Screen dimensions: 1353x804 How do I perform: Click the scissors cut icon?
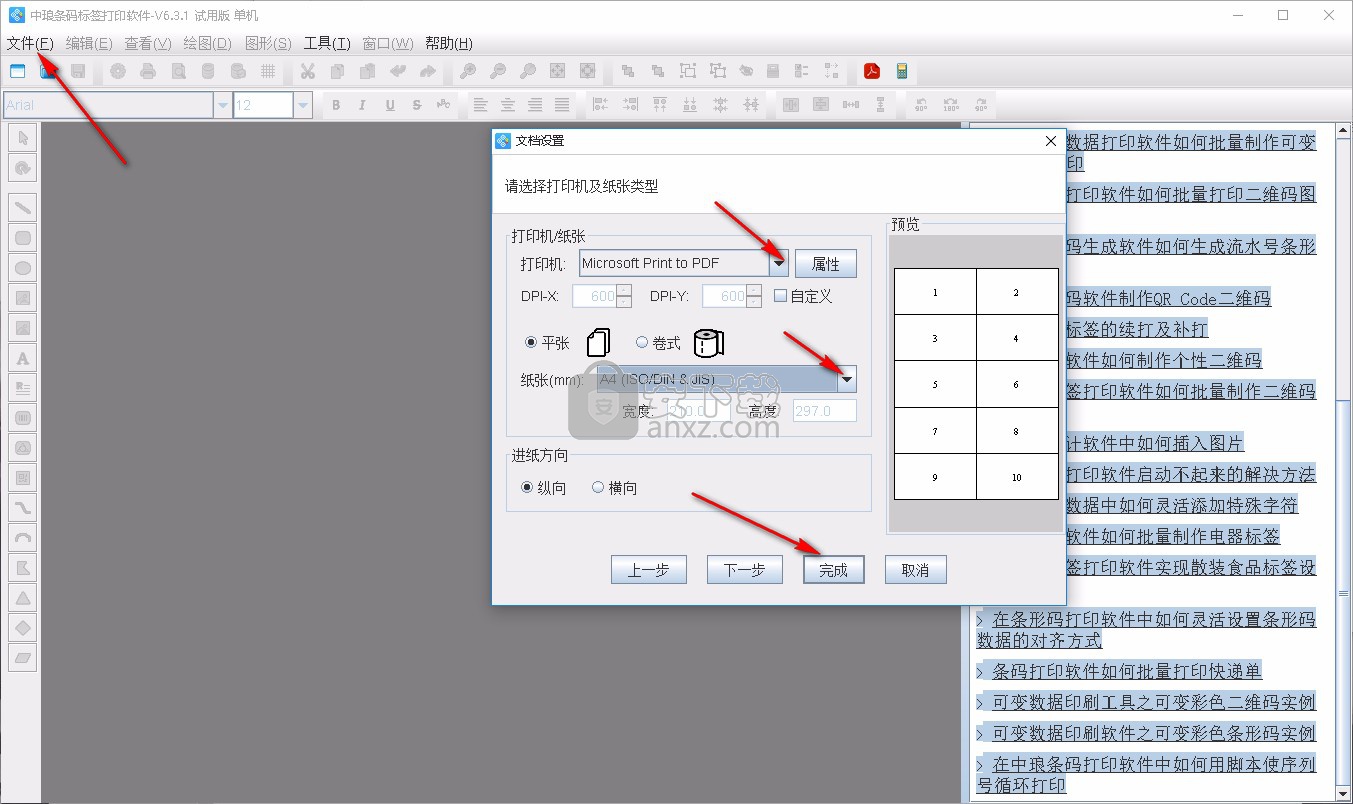308,71
